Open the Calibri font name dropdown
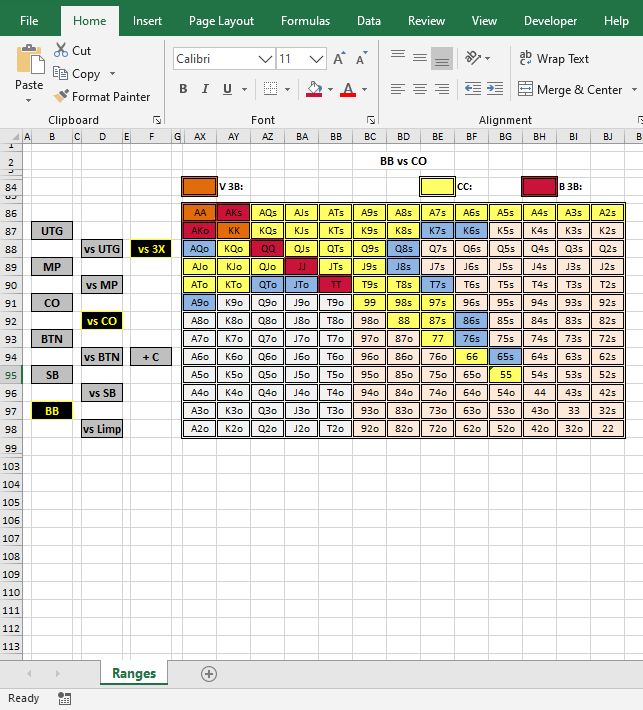 (265, 59)
